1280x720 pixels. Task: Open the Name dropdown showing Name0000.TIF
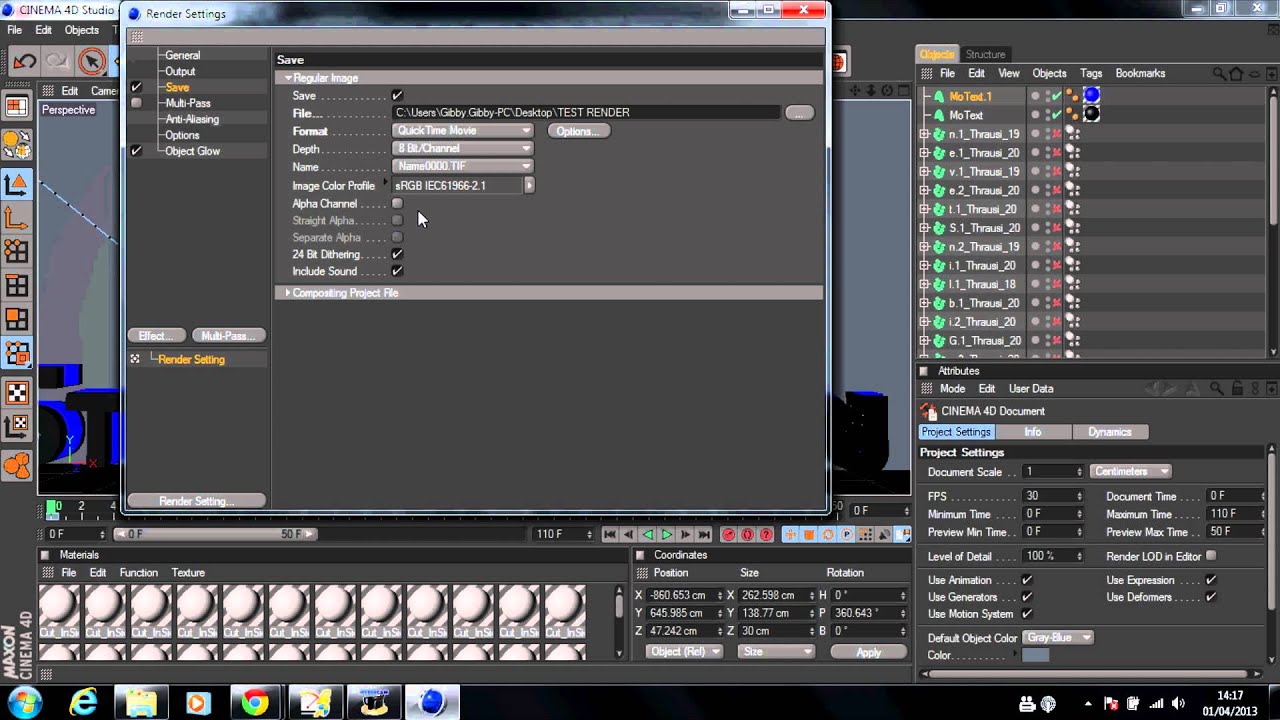(x=463, y=167)
